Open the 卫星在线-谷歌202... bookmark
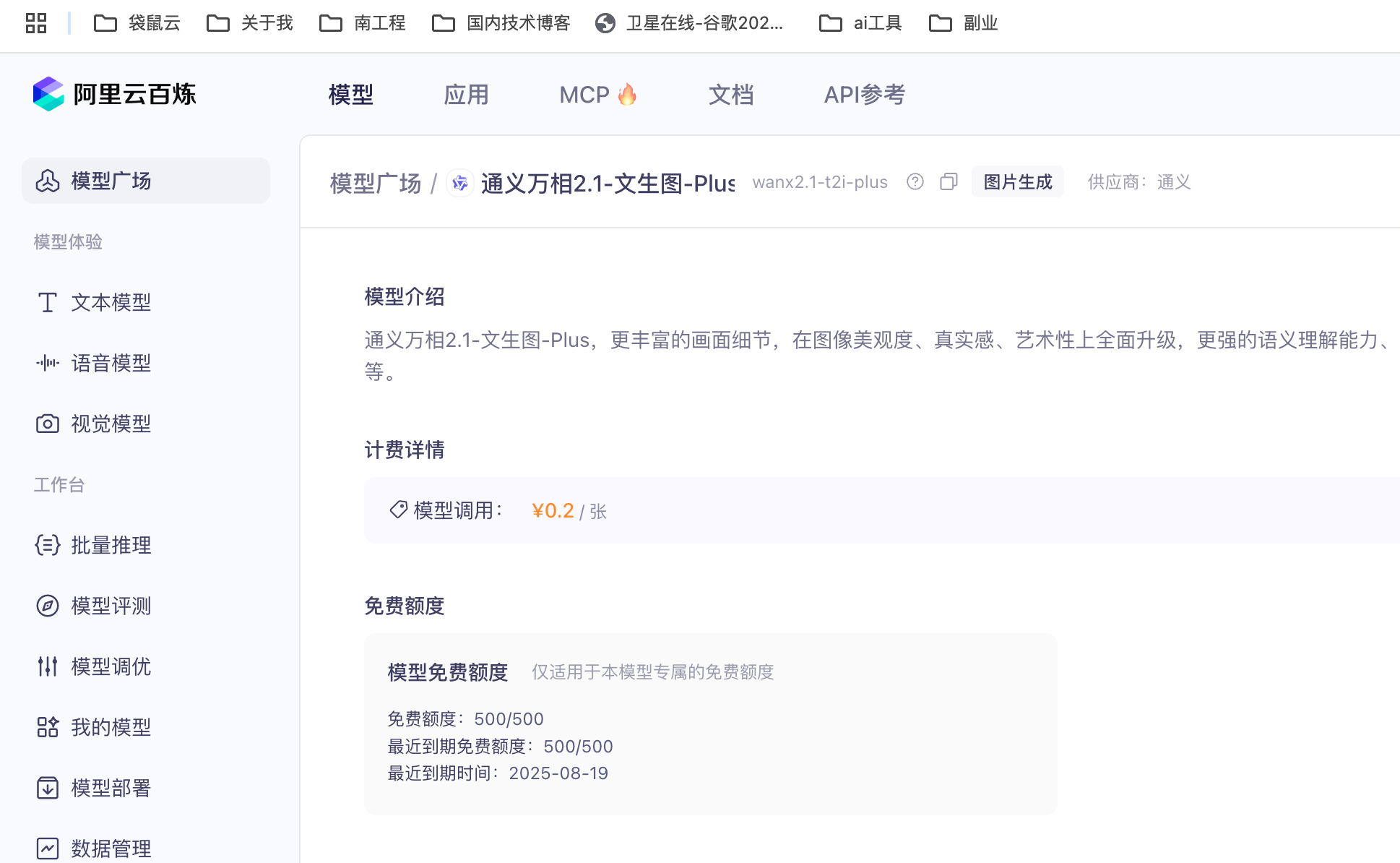Screen dimensions: 1400x863 pyautogui.click(x=690, y=23)
